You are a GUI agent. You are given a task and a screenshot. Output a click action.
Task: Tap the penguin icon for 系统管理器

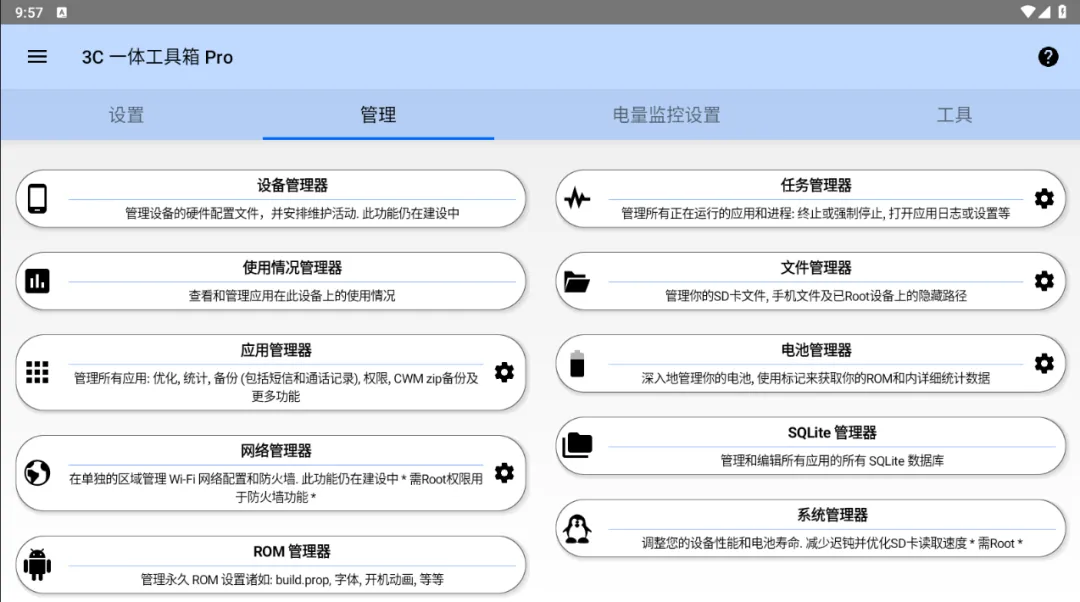[x=577, y=529]
